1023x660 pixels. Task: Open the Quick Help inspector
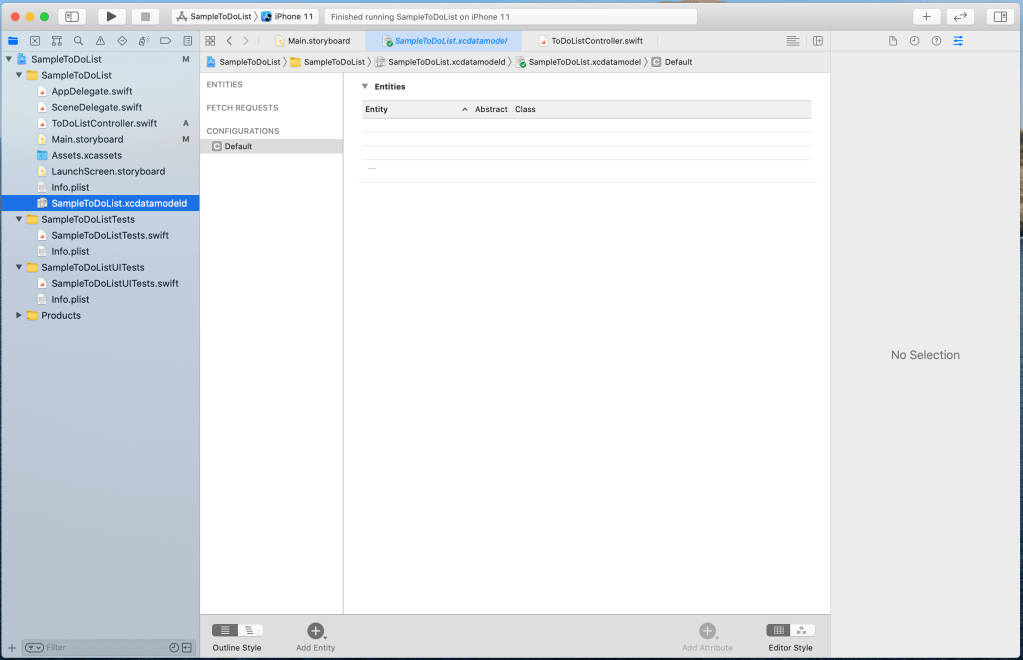tap(936, 41)
